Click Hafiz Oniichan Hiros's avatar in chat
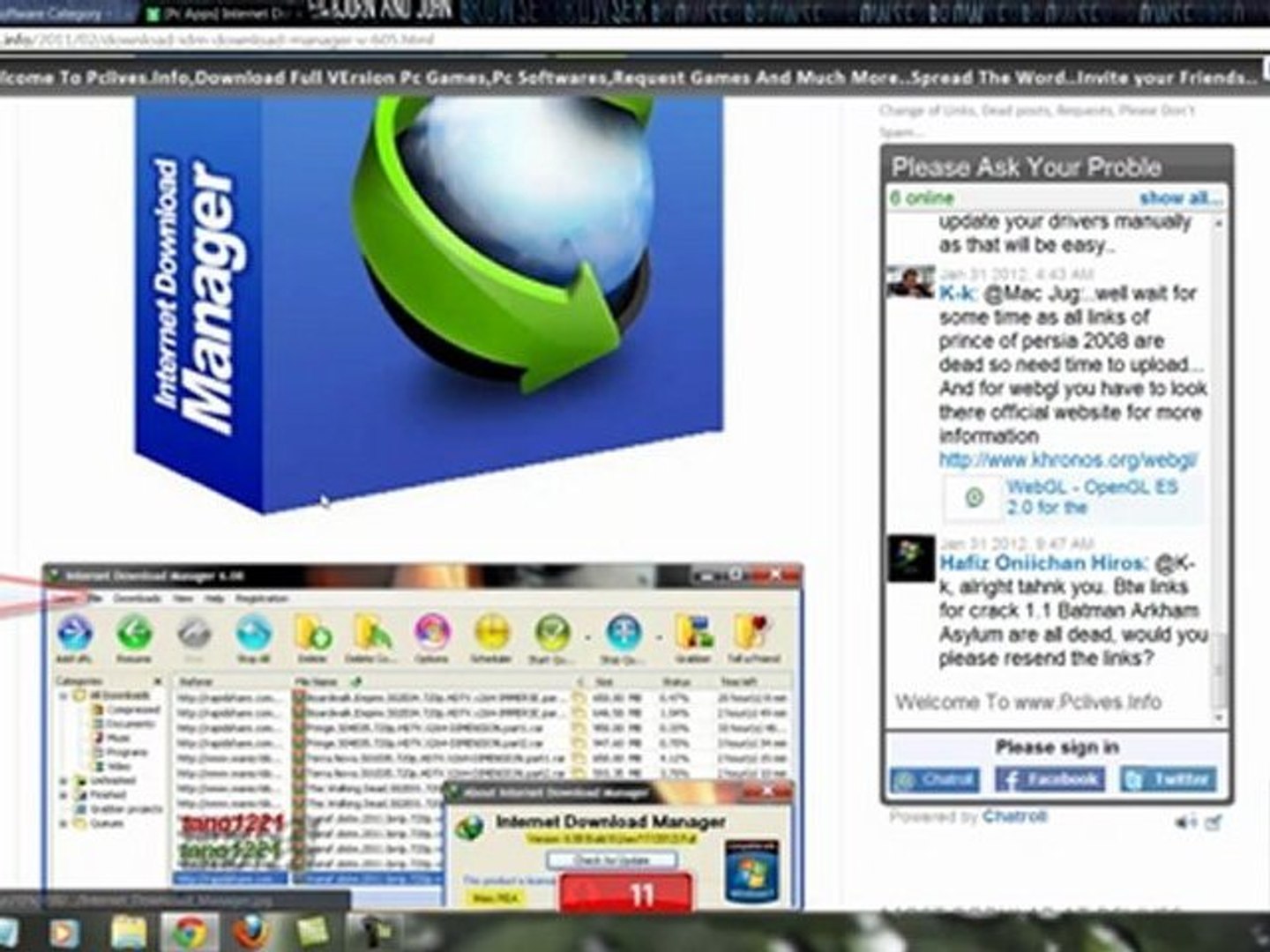 pos(911,558)
